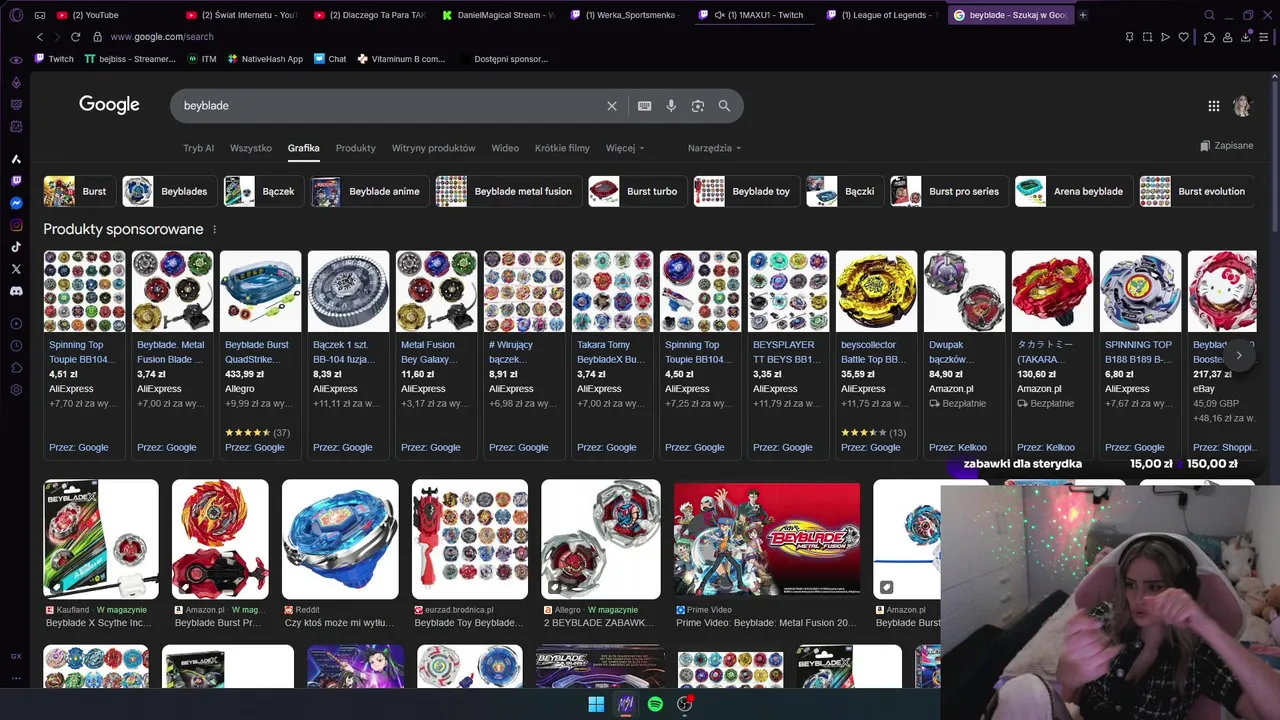Switch to the Witryny produktów tab
The width and height of the screenshot is (1280, 720).
(434, 148)
